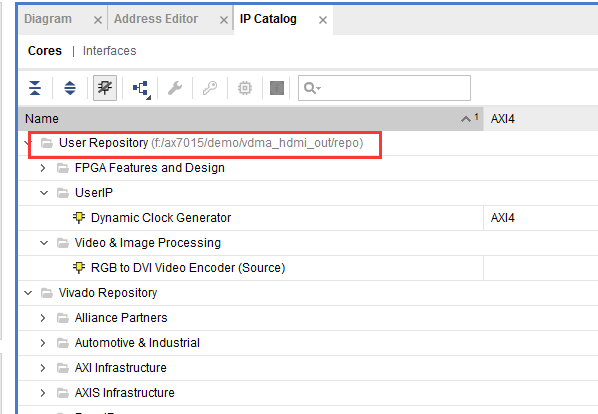598x414 pixels.
Task: Click the group by hierarchy icon
Action: tap(141, 88)
